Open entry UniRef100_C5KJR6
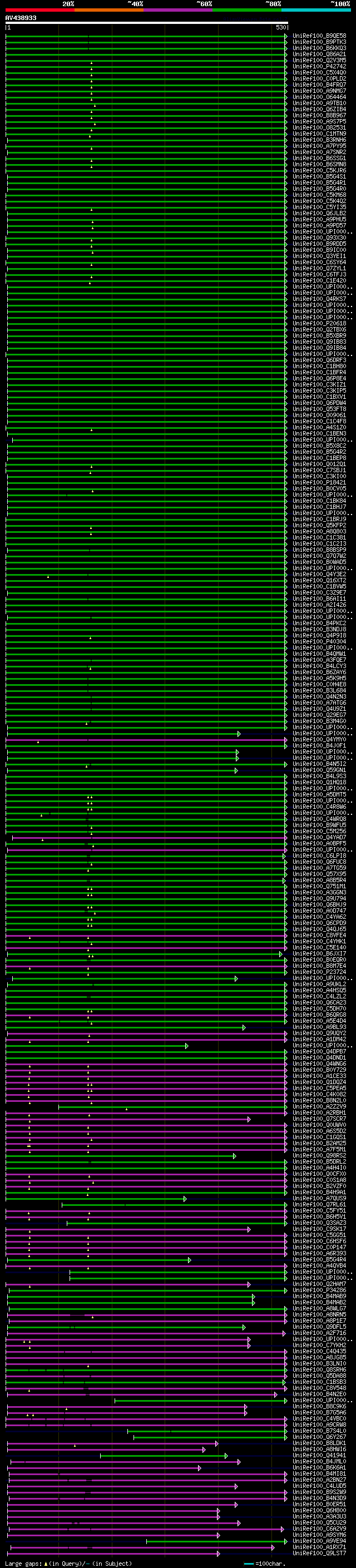This screenshot has width=356, height=1568. [319, 170]
